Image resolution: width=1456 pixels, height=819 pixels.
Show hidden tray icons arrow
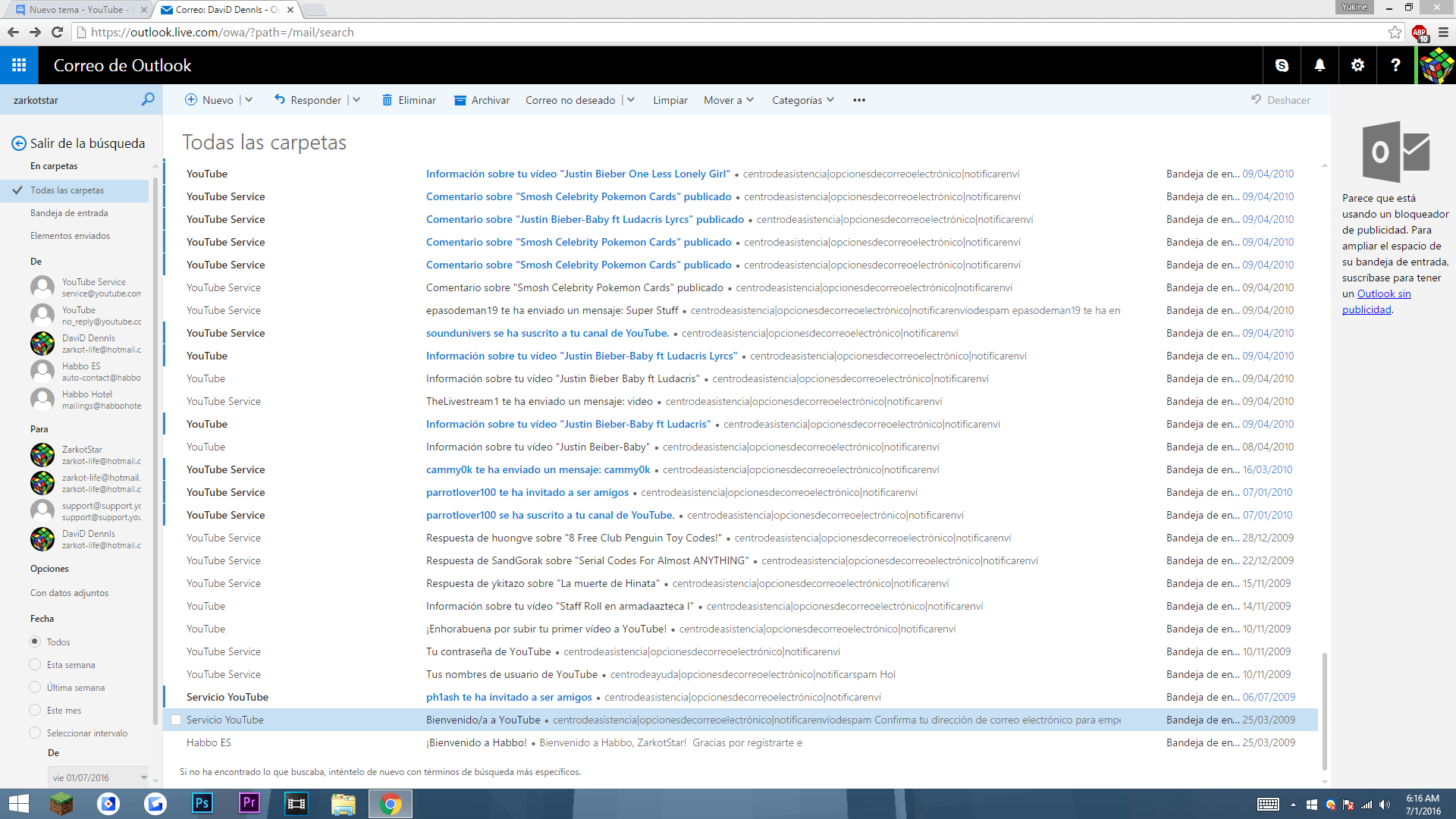coord(1293,805)
